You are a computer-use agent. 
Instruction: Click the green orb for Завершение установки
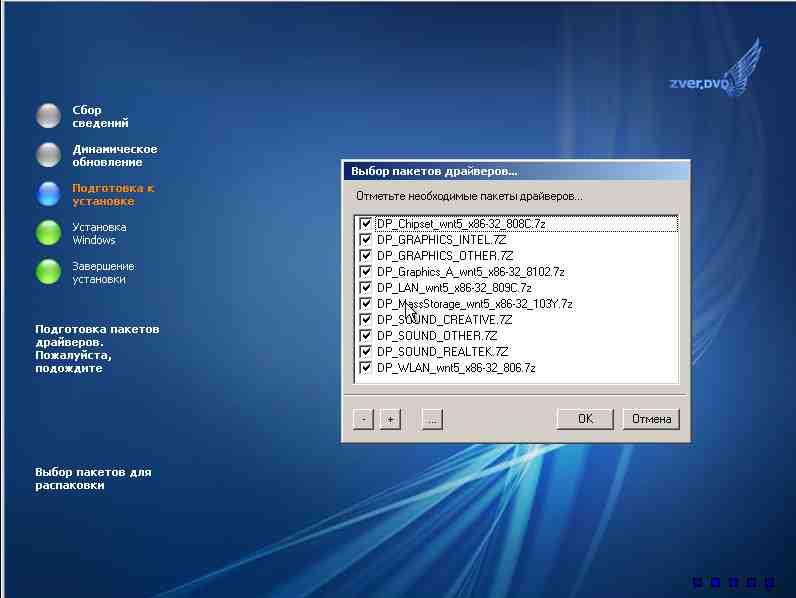pos(48,272)
